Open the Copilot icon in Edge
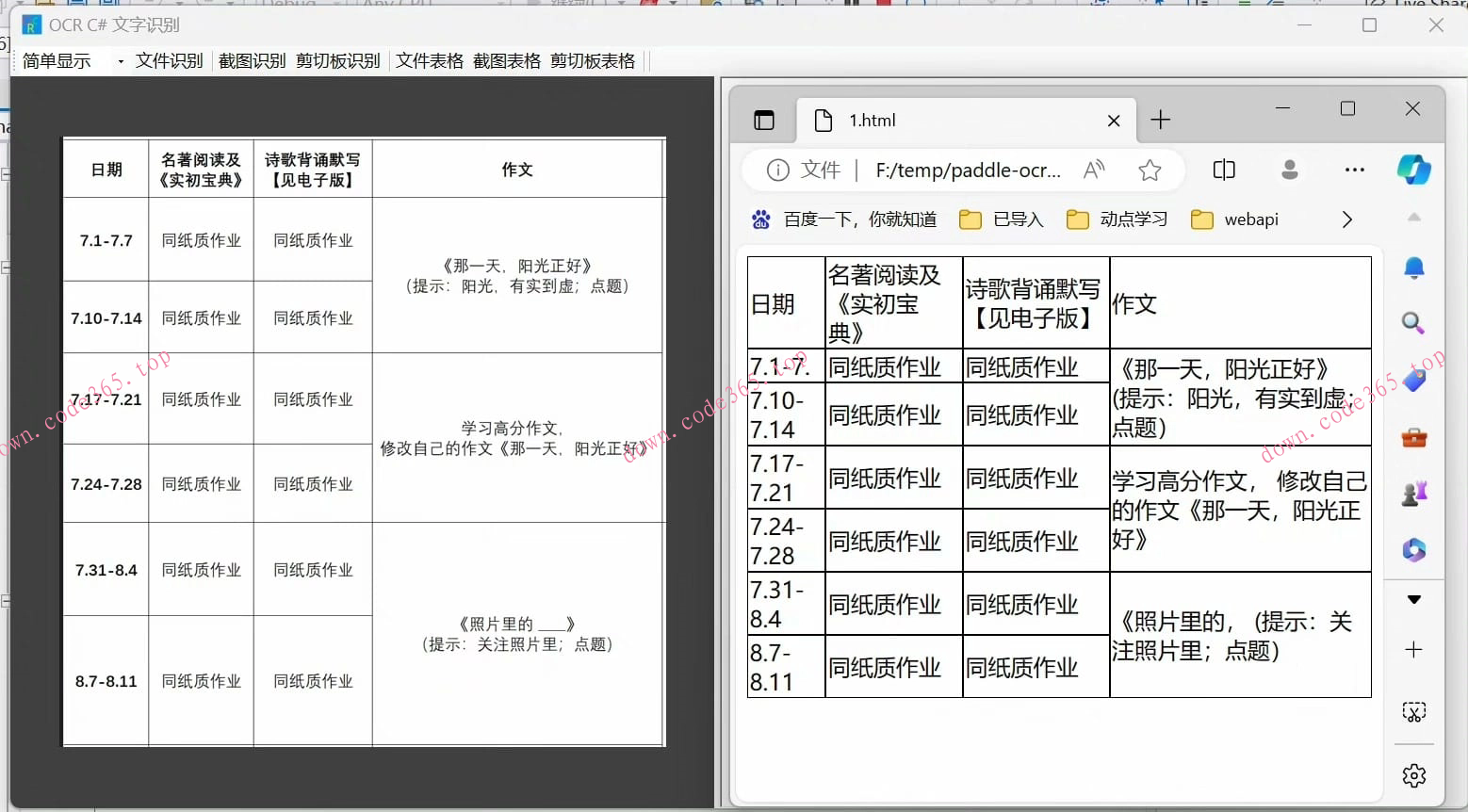Screen dimensions: 1468x812 1413,170
